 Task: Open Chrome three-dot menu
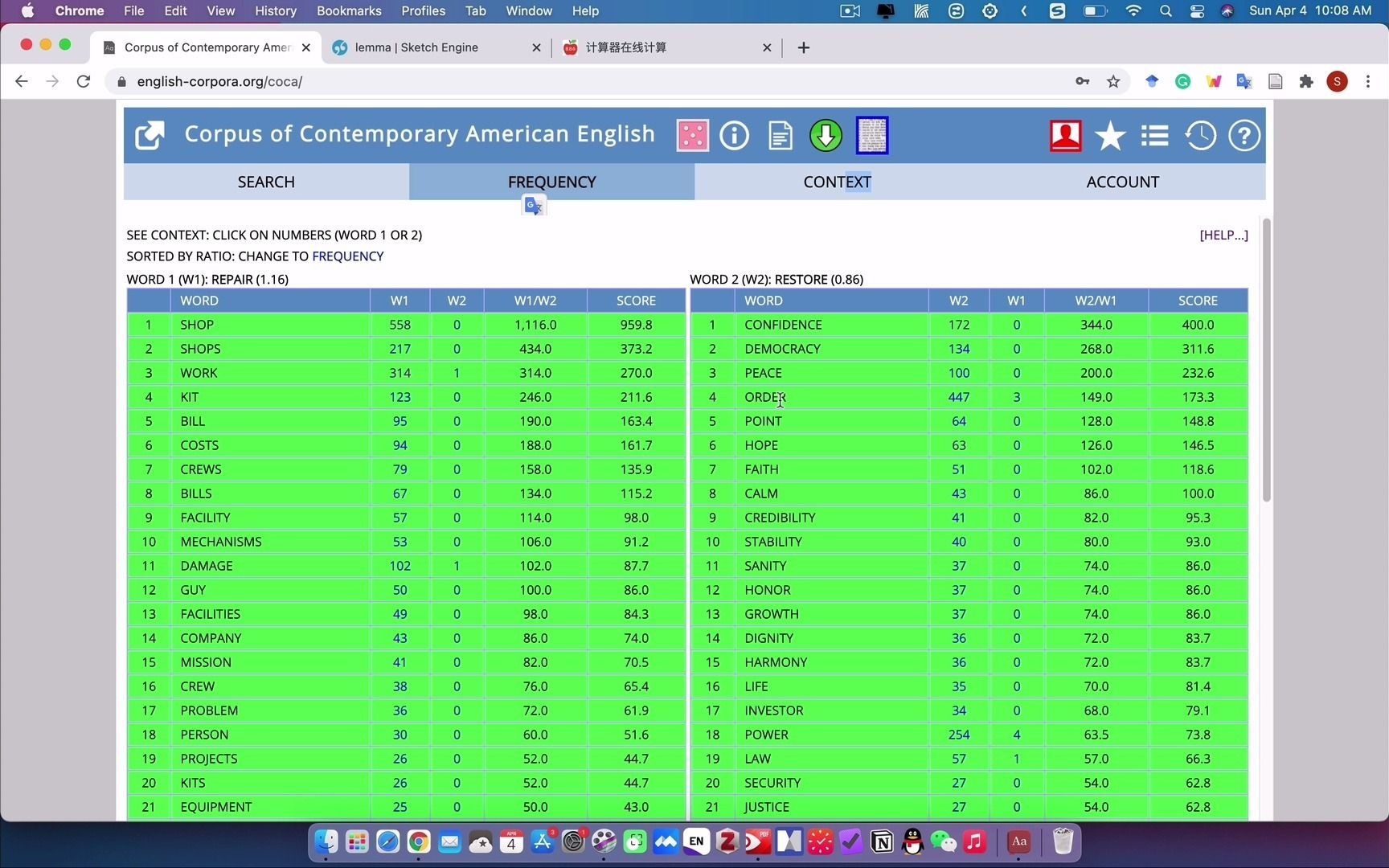[x=1367, y=81]
